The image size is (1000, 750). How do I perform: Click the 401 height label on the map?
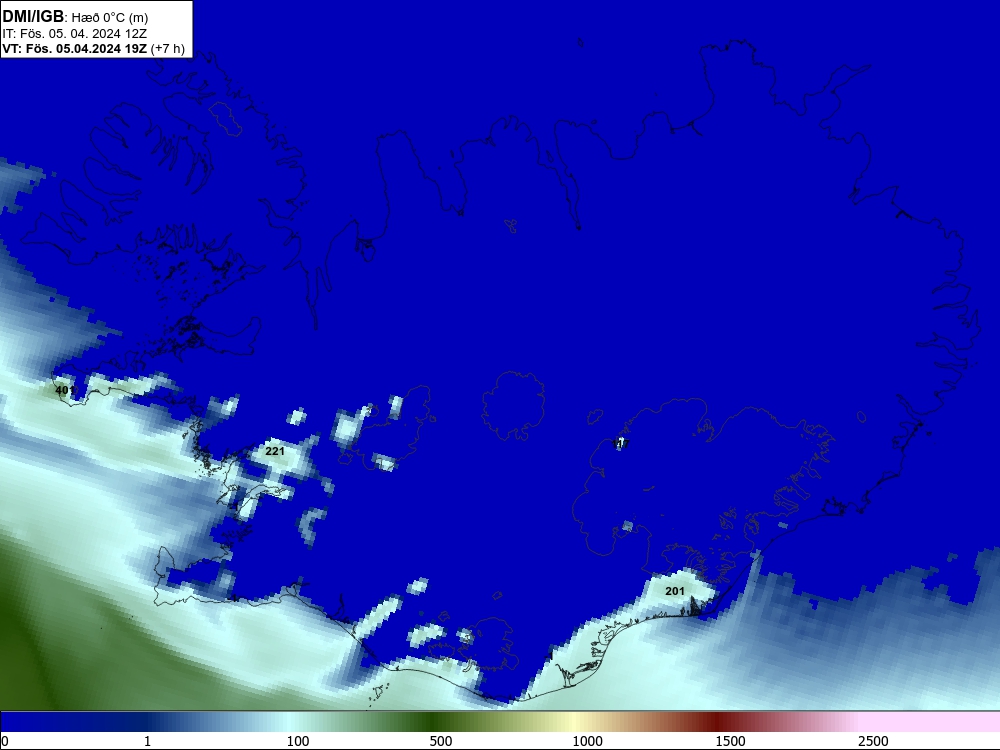(65, 390)
